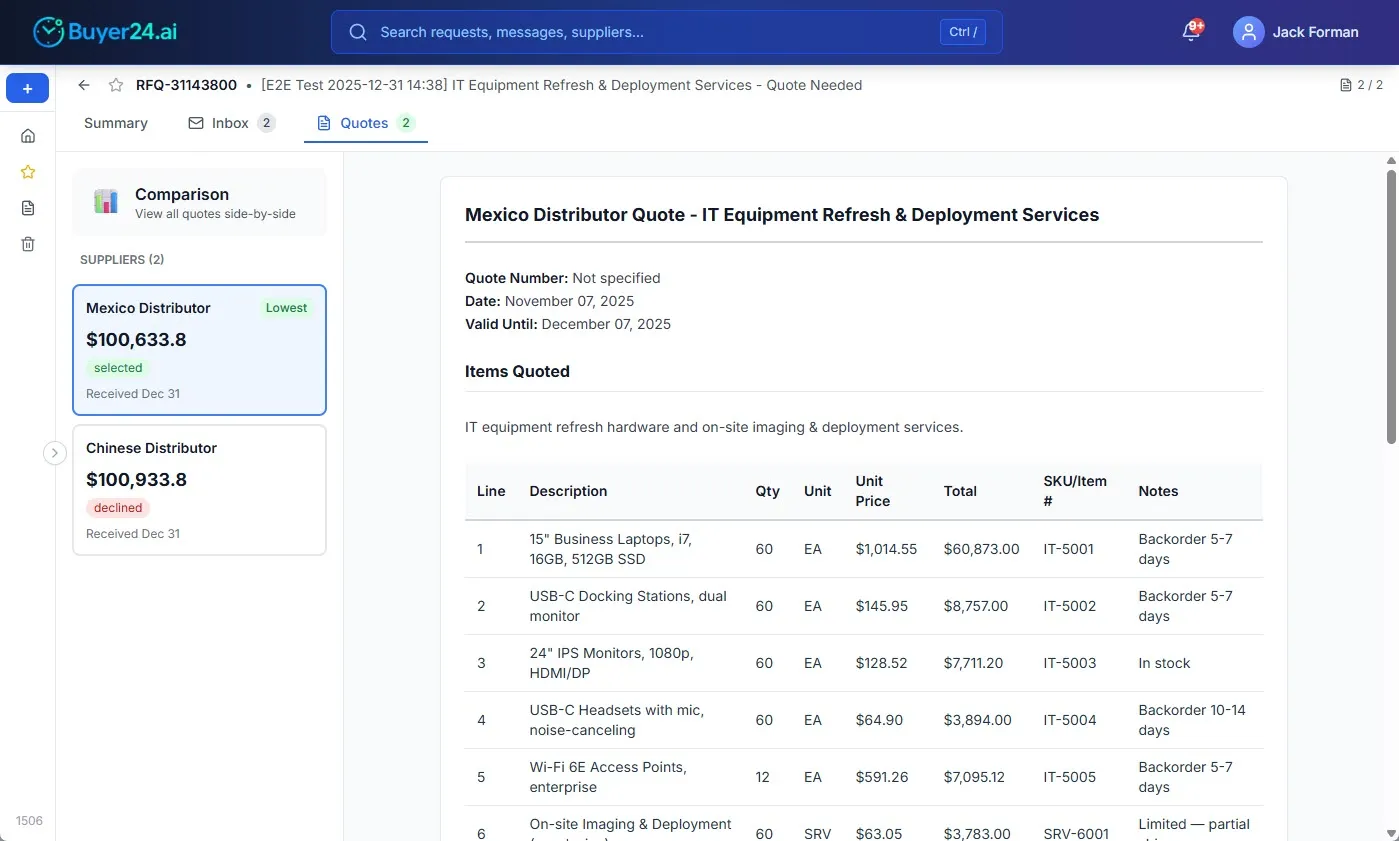The image size is (1399, 841).
Task: Expand the collapsed side panel chevron
Action: [x=55, y=453]
